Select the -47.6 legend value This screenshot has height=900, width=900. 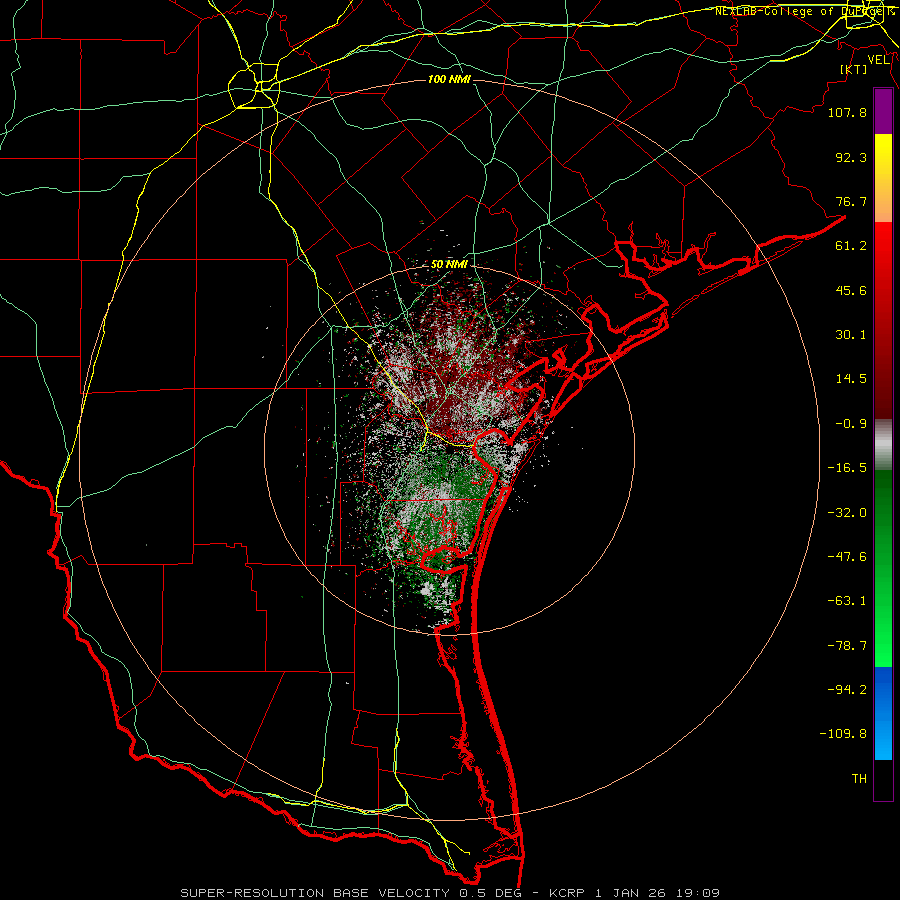tap(847, 557)
